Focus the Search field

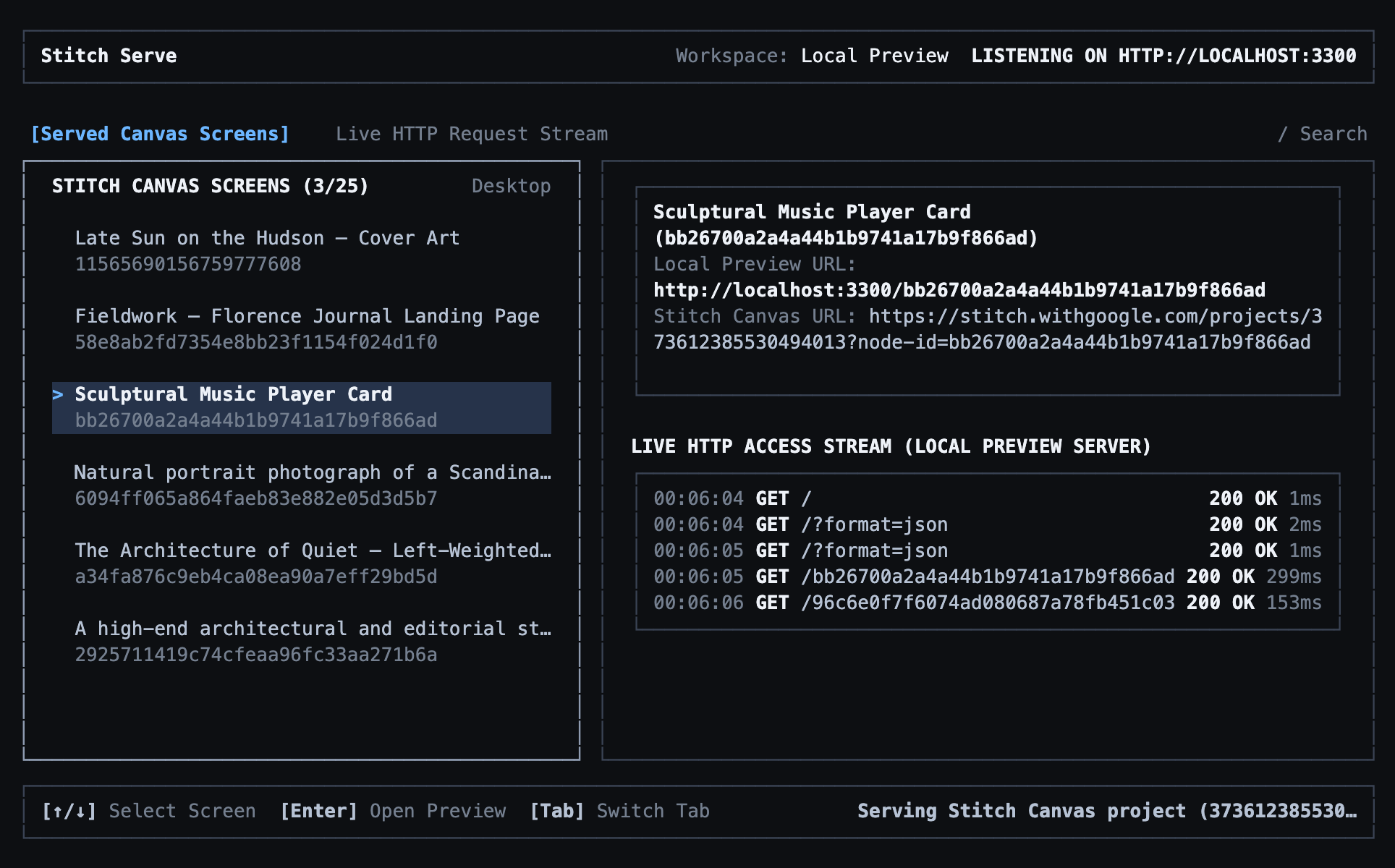(1323, 134)
